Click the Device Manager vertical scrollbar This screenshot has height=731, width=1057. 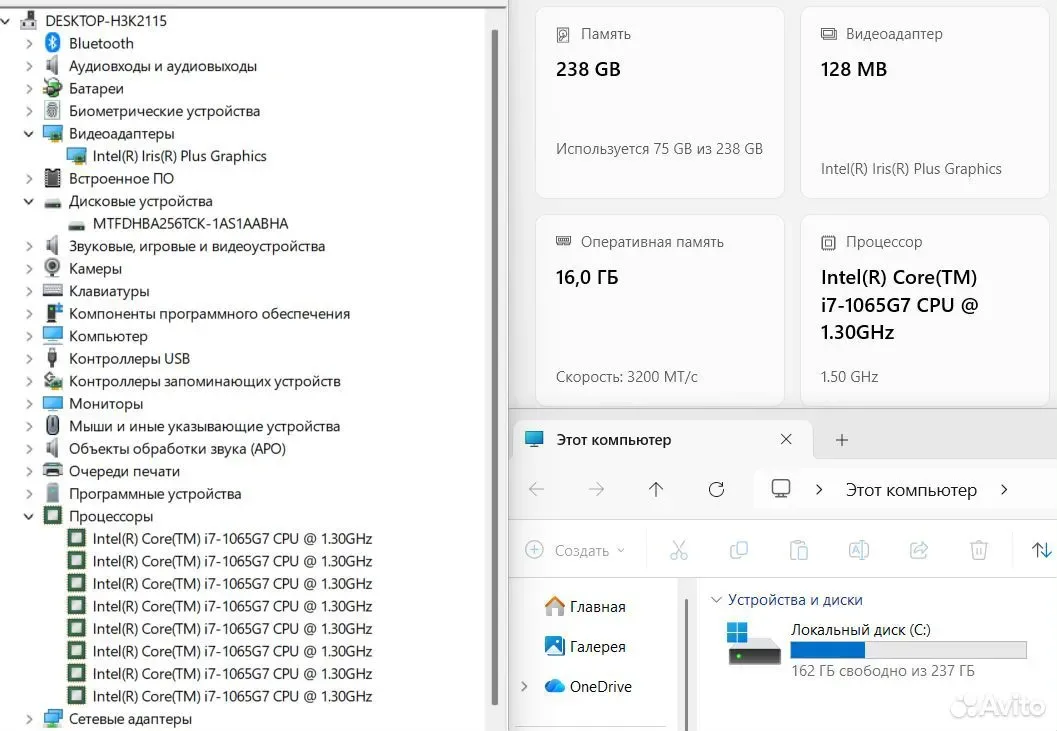[495, 367]
